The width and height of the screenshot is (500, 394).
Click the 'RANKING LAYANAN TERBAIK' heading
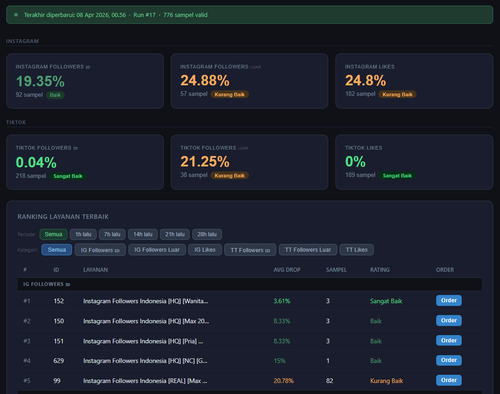(63, 217)
